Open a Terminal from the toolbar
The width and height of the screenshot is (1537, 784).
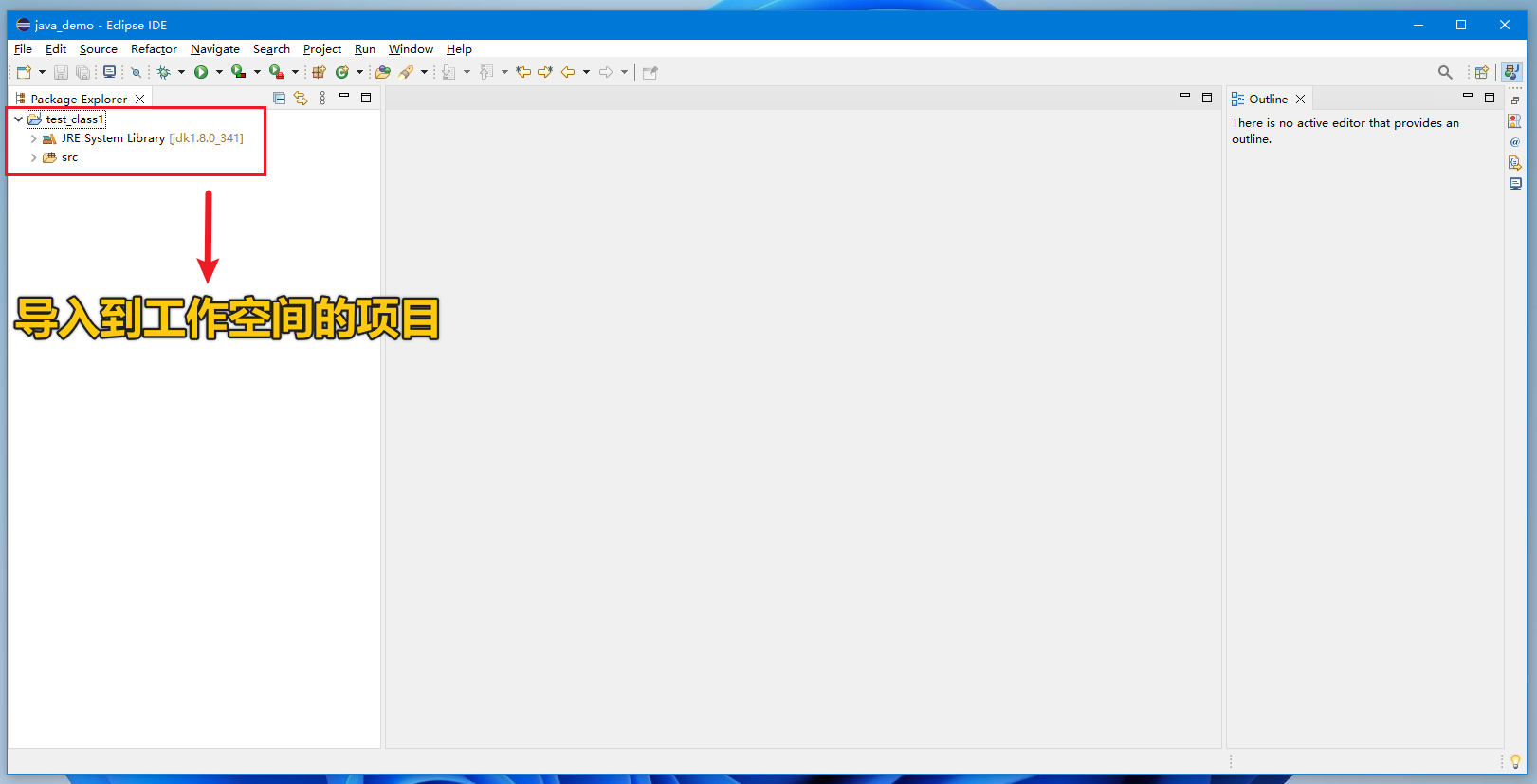[x=109, y=72]
